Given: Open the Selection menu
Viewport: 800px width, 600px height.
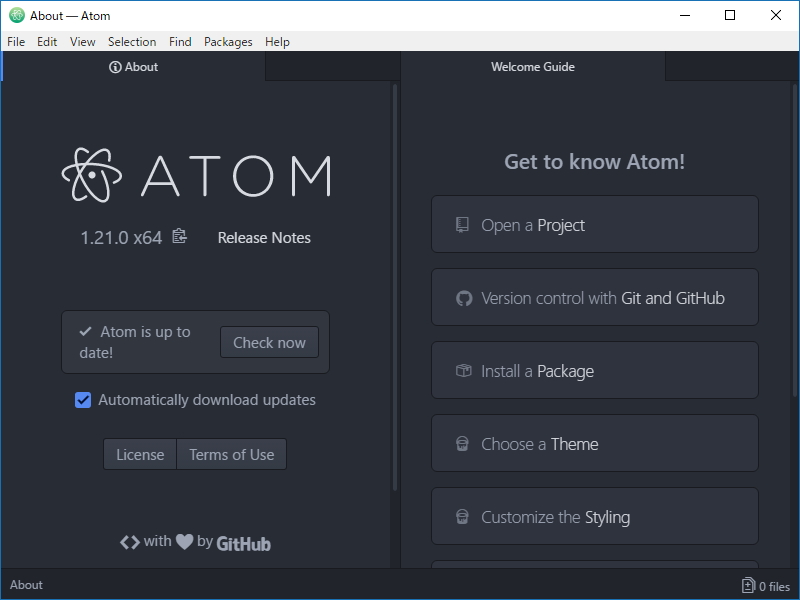Looking at the screenshot, I should (x=132, y=42).
